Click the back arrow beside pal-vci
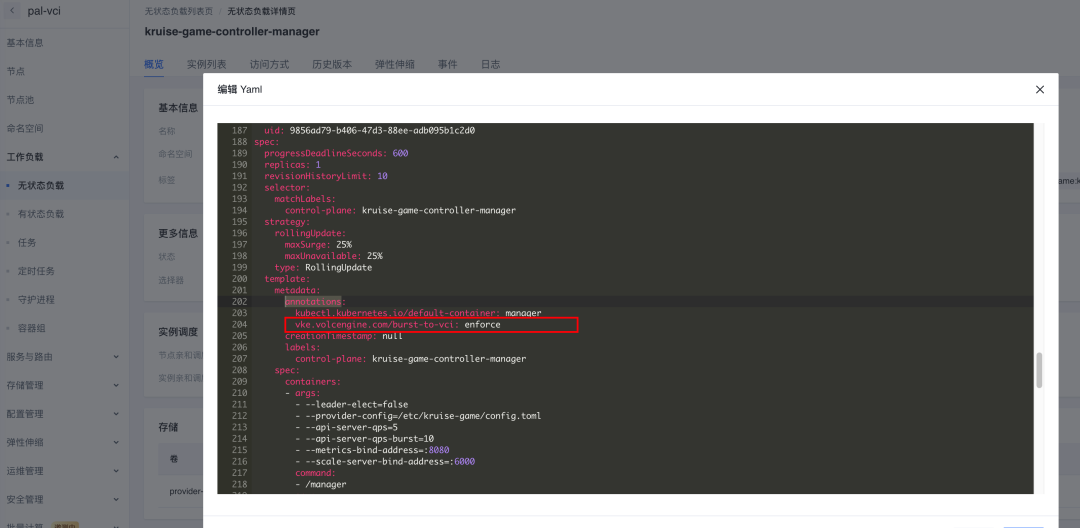The width and height of the screenshot is (1080, 528). pos(13,10)
